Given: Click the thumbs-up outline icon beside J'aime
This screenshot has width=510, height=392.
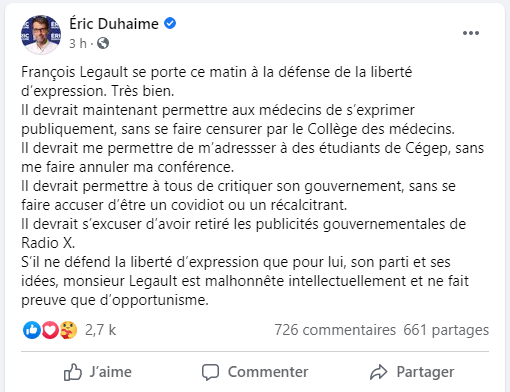Looking at the screenshot, I should click(73, 372).
